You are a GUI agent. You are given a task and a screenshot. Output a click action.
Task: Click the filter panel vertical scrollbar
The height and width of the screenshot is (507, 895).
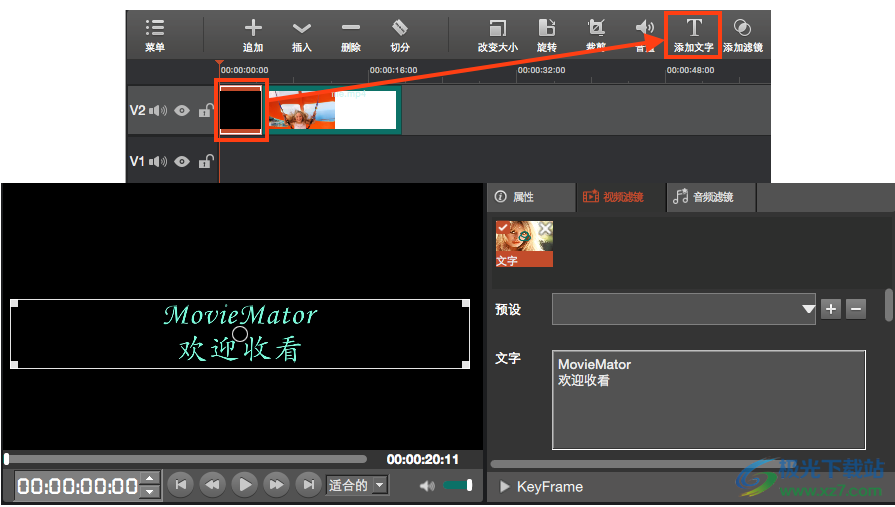click(x=889, y=305)
